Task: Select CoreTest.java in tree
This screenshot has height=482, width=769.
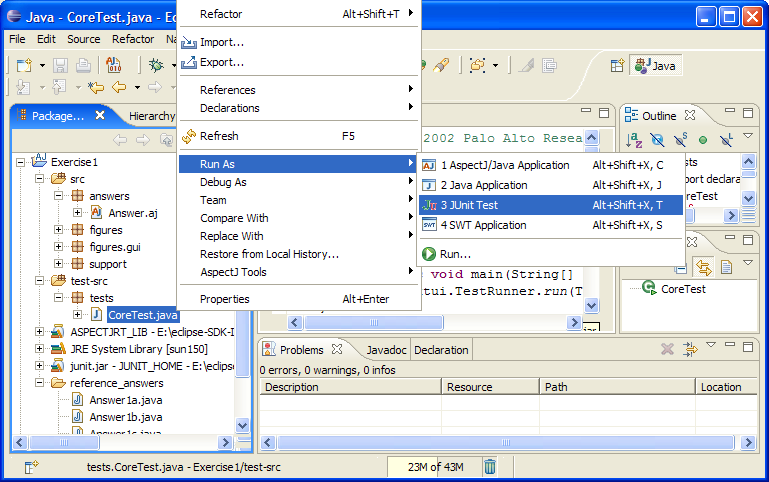Action: coord(143,315)
